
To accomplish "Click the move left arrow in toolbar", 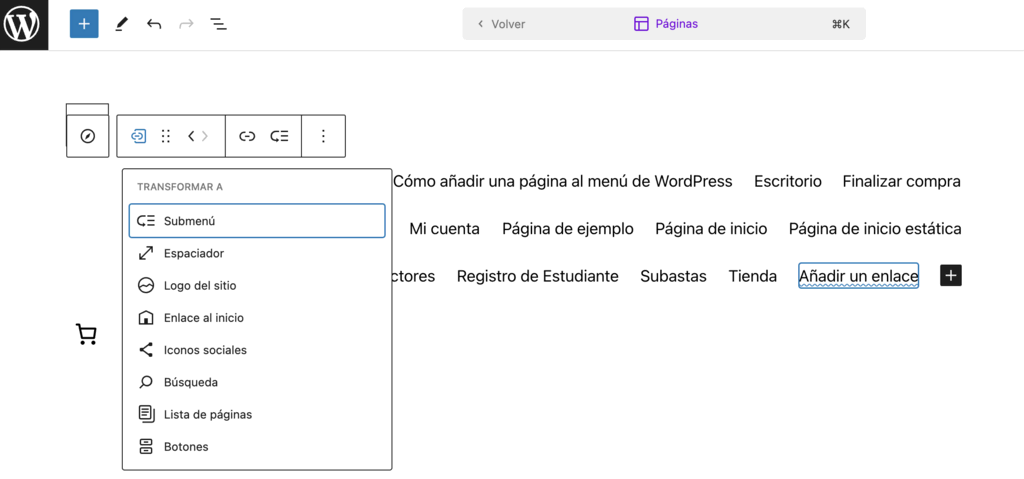I will [191, 136].
